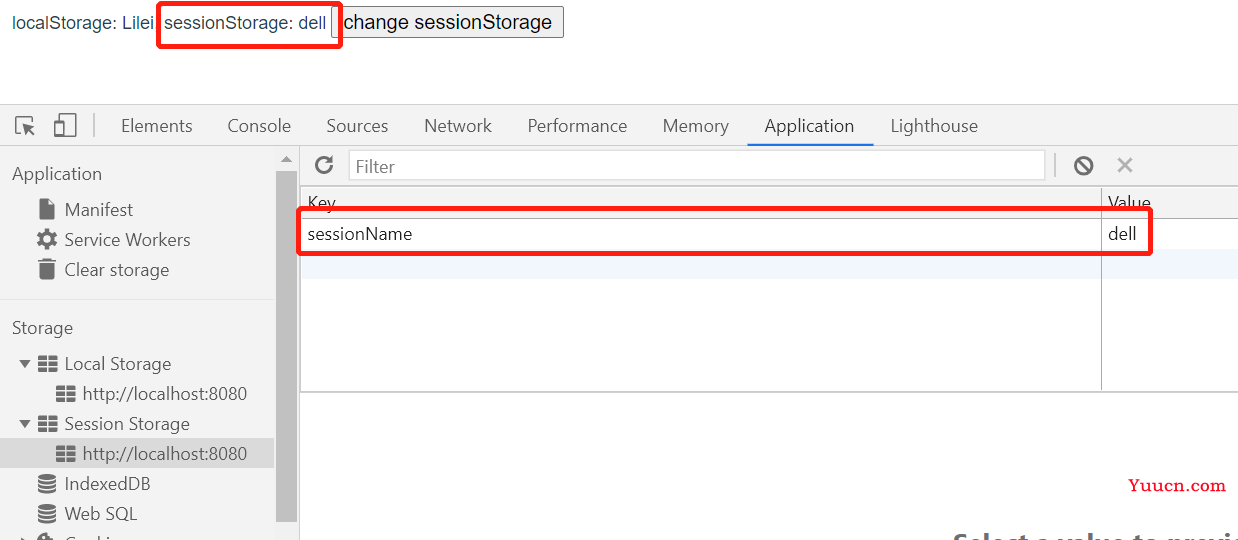Open the Lighthouse tab
This screenshot has width=1238, height=540.
click(x=934, y=126)
